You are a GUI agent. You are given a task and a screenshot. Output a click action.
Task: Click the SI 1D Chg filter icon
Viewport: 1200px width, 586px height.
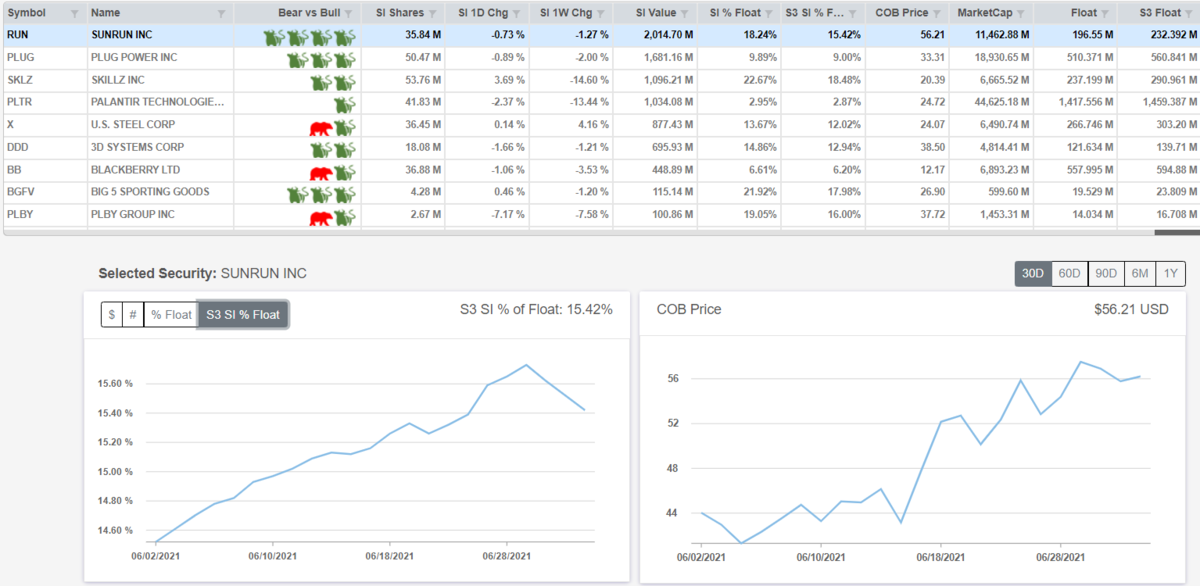[515, 14]
